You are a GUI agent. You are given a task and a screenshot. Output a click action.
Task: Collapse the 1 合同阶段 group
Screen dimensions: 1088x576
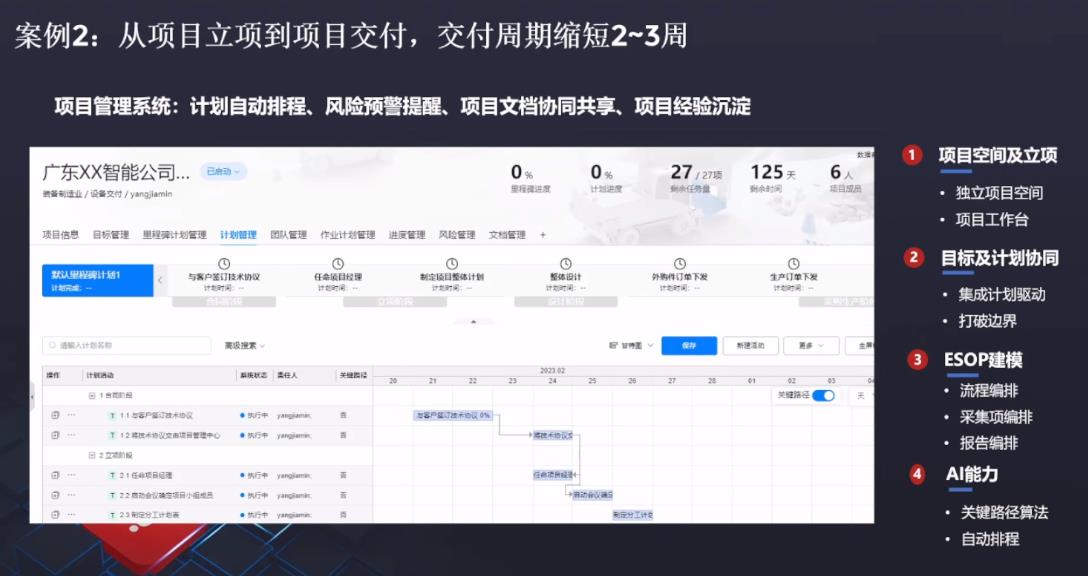92,396
